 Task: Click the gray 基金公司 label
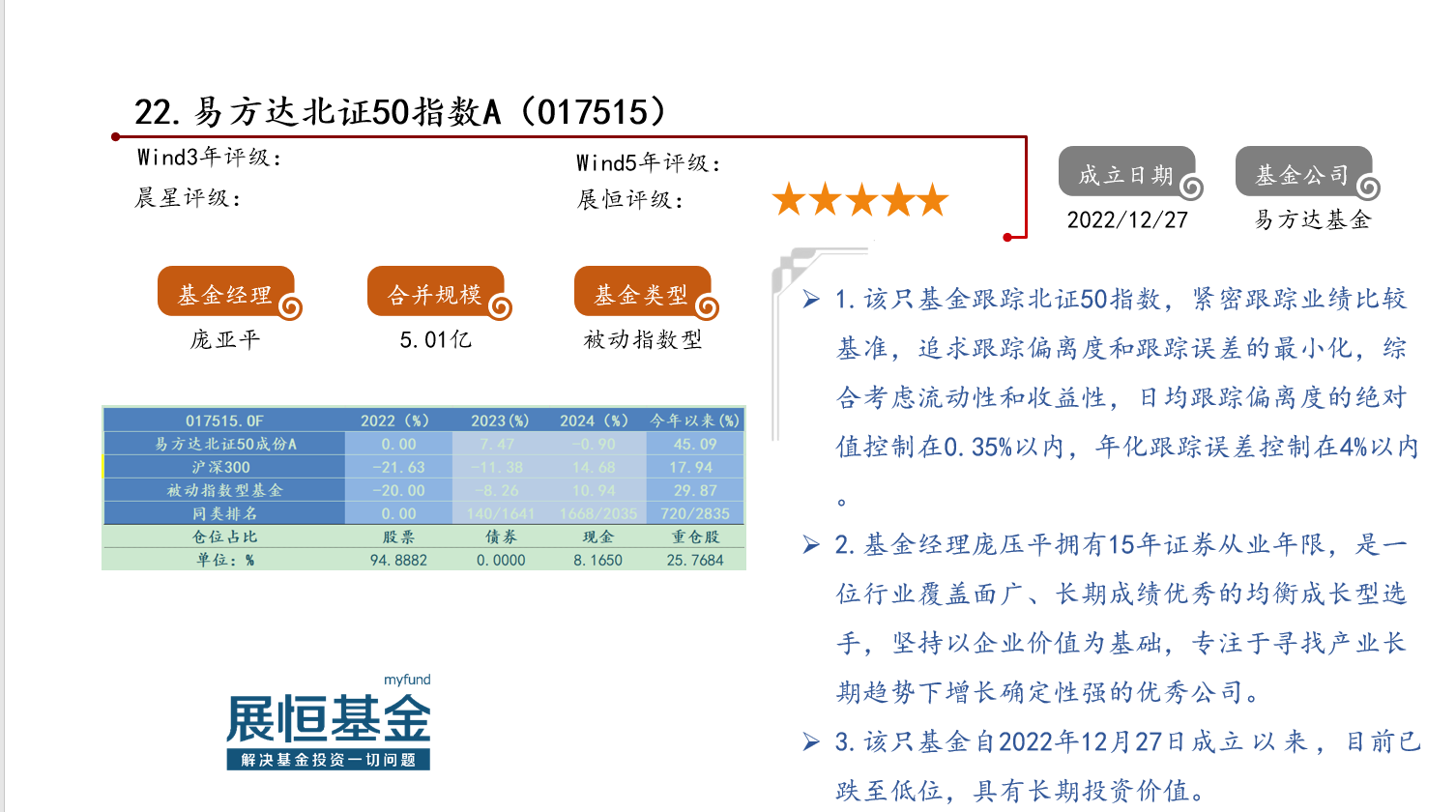coord(1302,173)
